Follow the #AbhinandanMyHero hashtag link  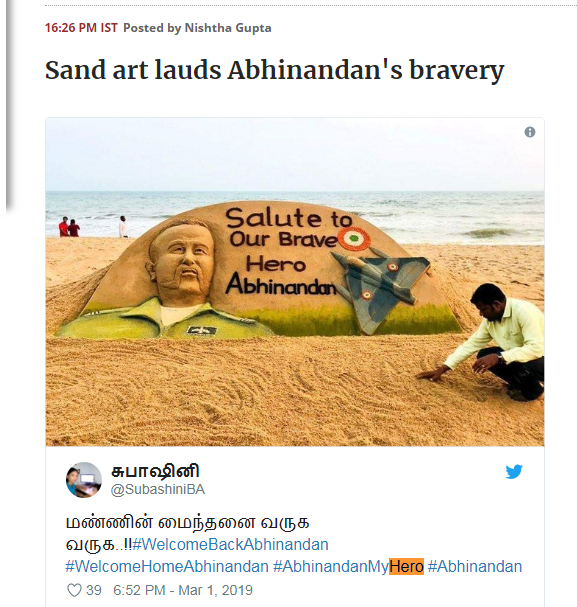[x=349, y=566]
